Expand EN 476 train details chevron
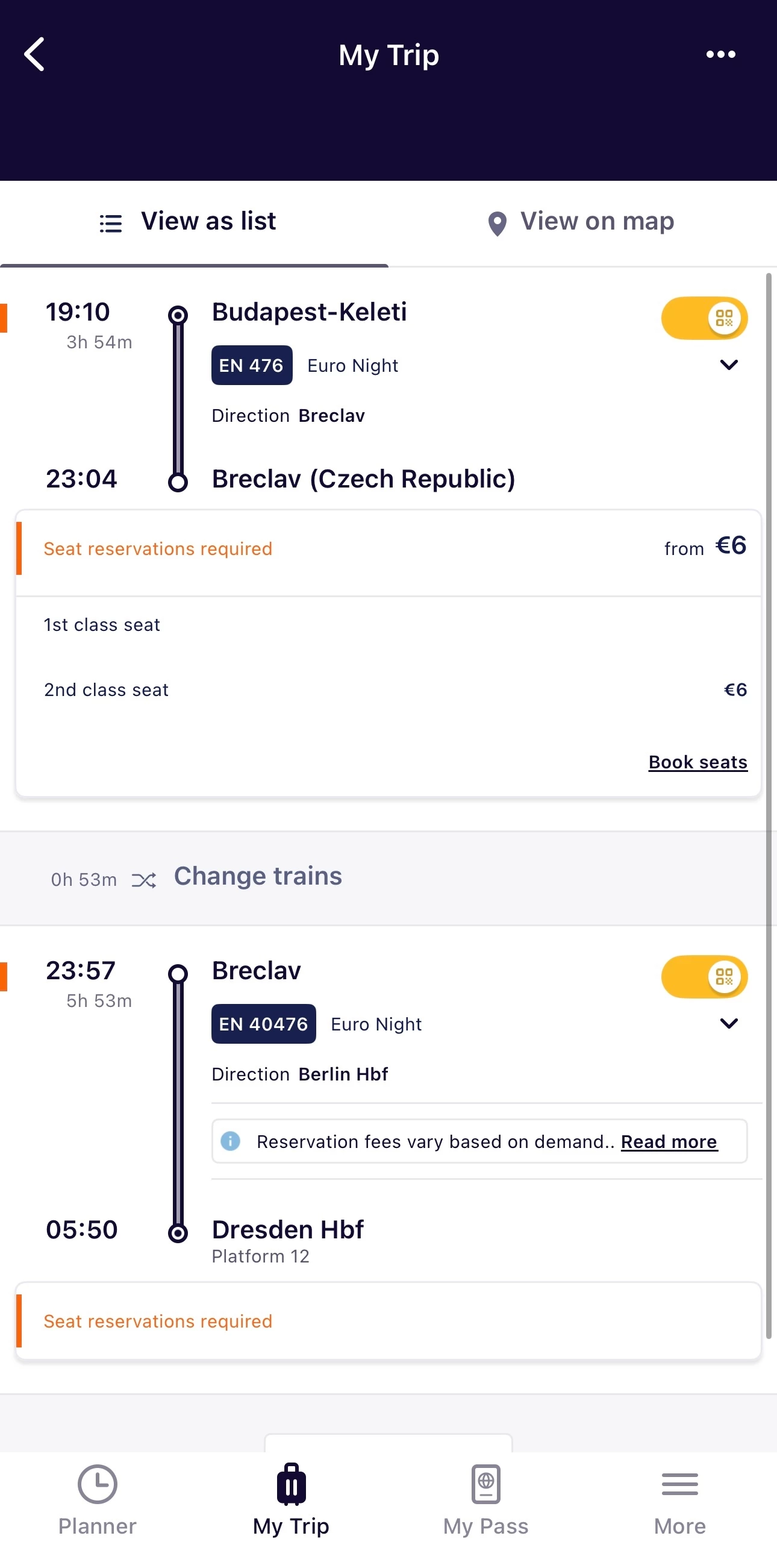The height and width of the screenshot is (1568, 777). [728, 365]
